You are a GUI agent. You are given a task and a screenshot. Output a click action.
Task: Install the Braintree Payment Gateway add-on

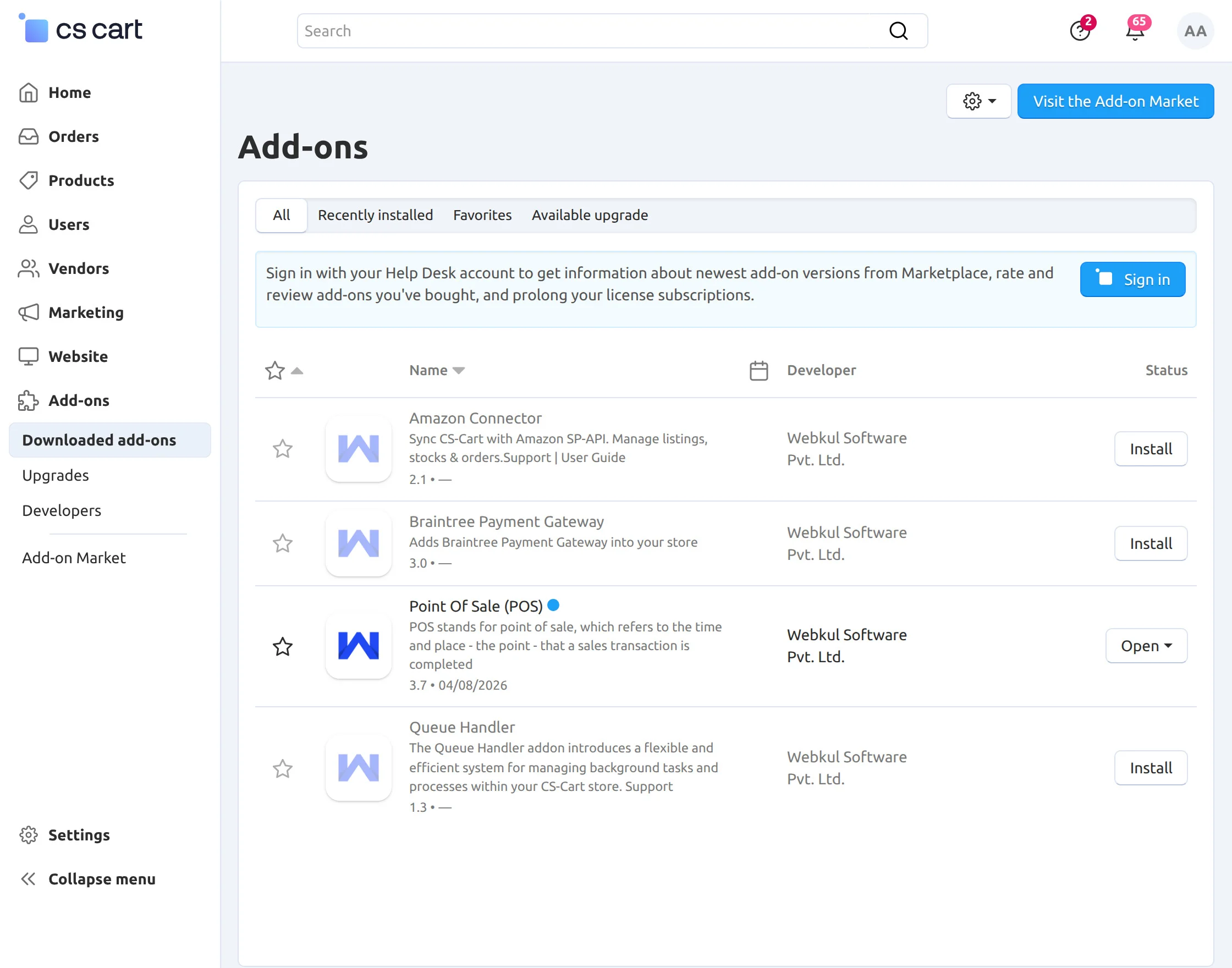[1150, 543]
